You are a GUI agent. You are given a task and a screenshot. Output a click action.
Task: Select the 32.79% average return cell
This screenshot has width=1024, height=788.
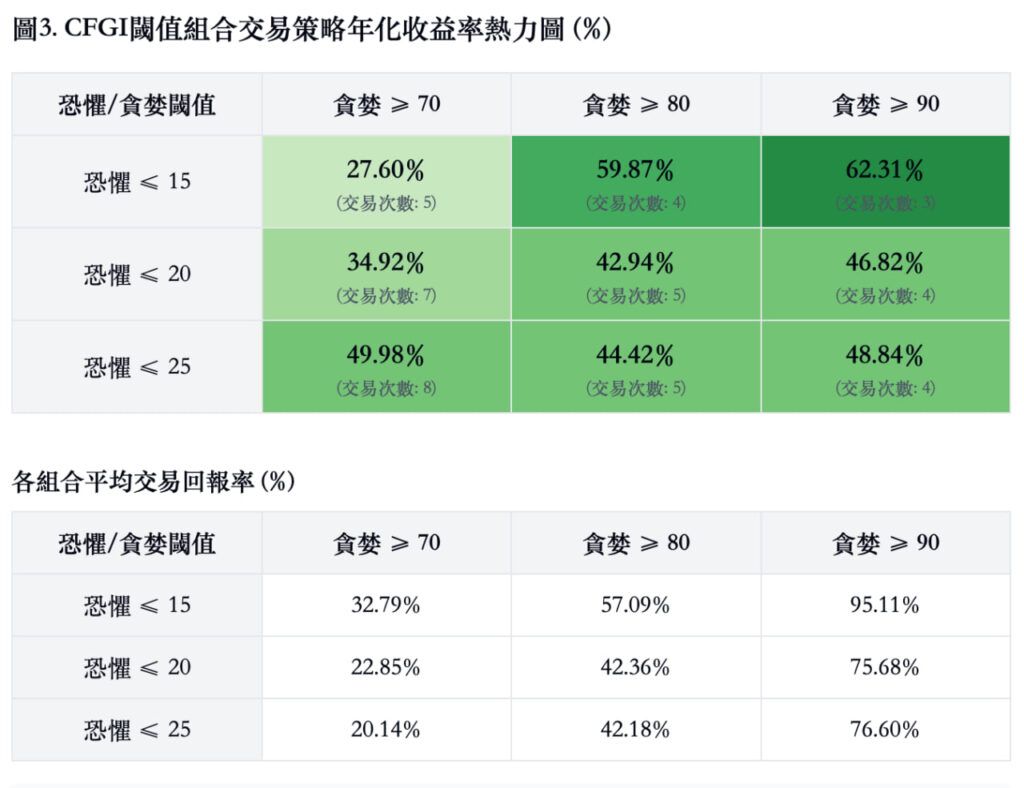386,605
